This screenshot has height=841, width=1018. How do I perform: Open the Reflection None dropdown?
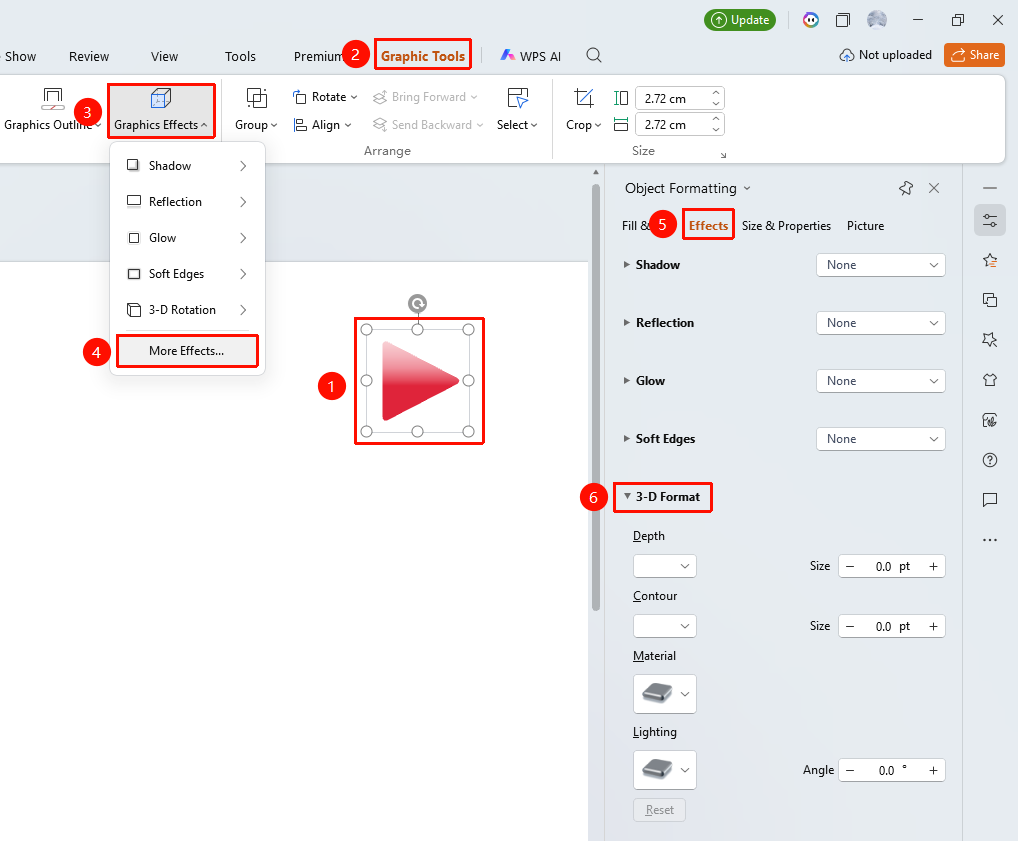pos(880,323)
